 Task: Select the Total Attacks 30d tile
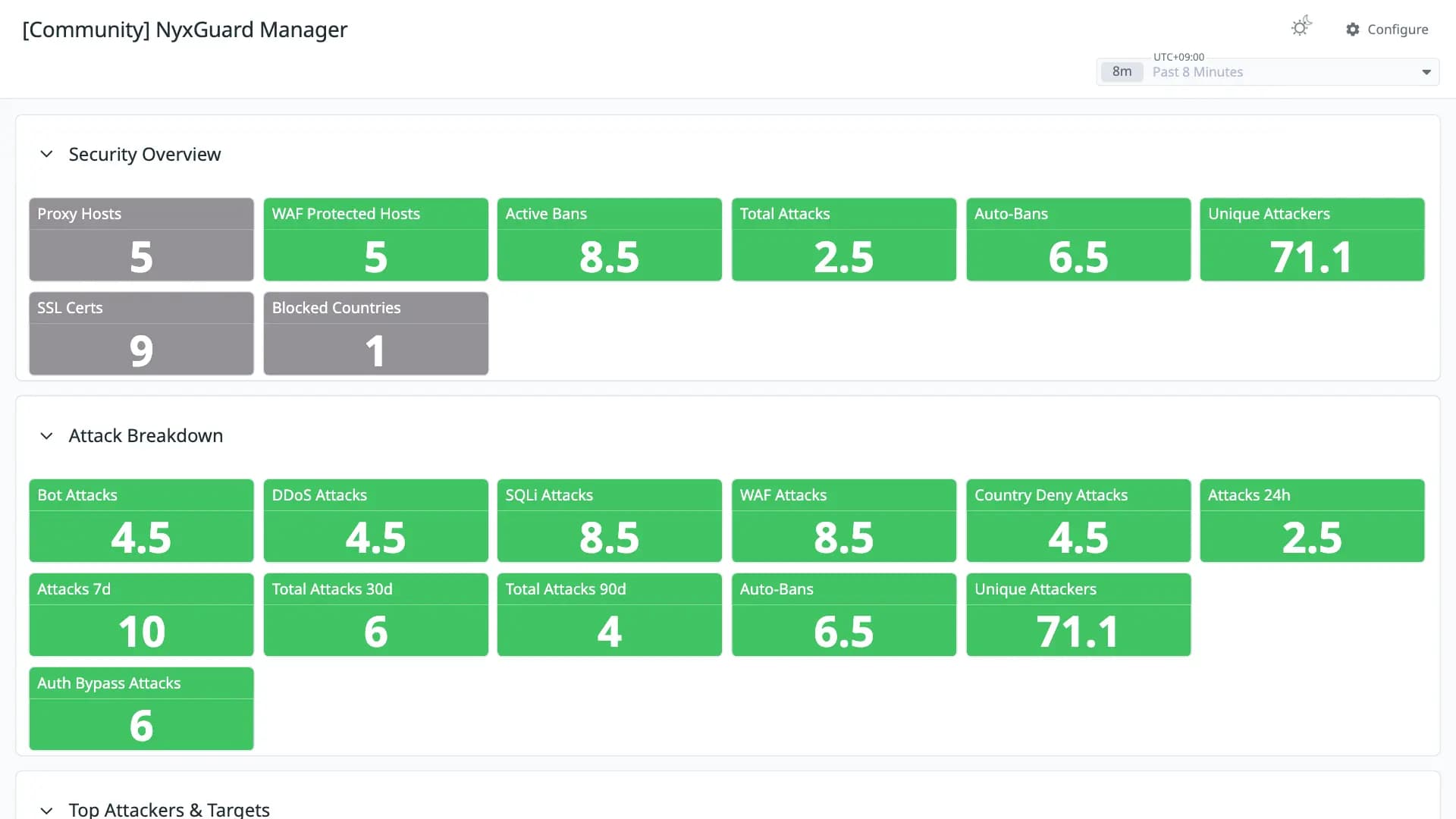pos(375,615)
